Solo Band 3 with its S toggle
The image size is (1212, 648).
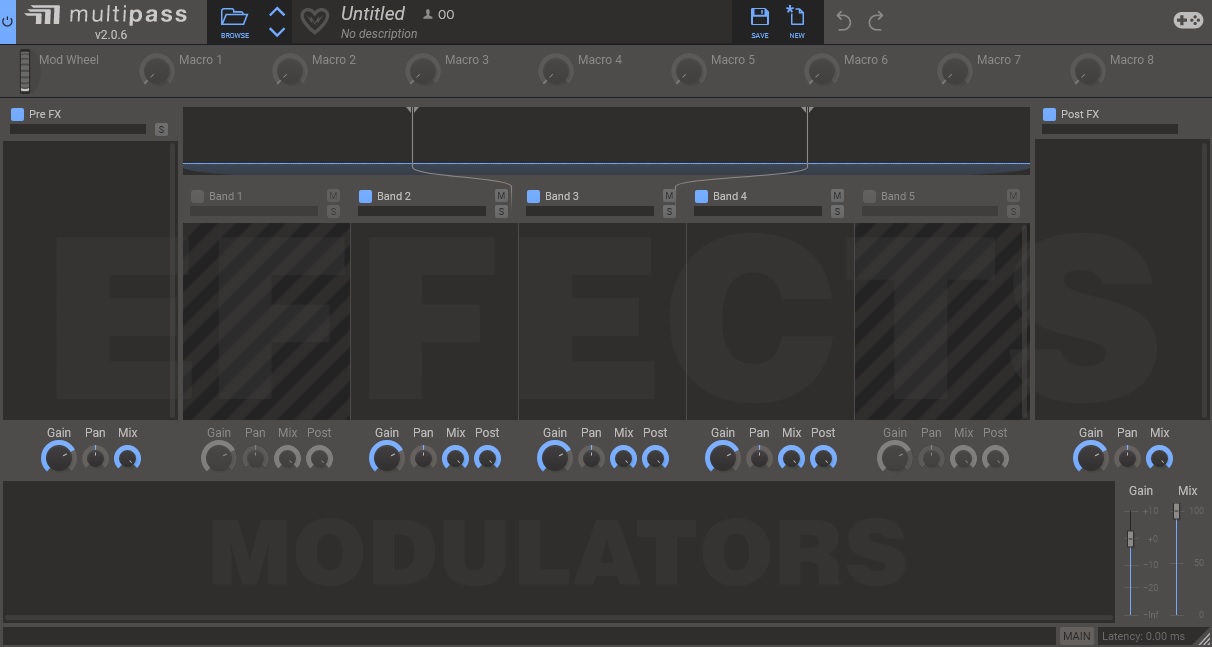tap(669, 211)
